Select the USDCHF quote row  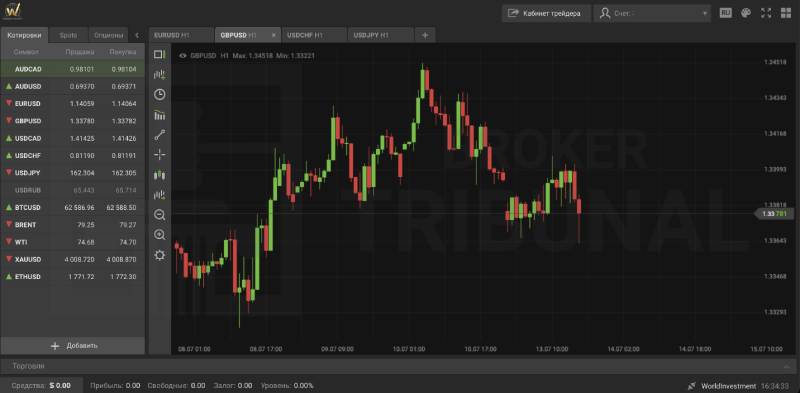coord(73,156)
